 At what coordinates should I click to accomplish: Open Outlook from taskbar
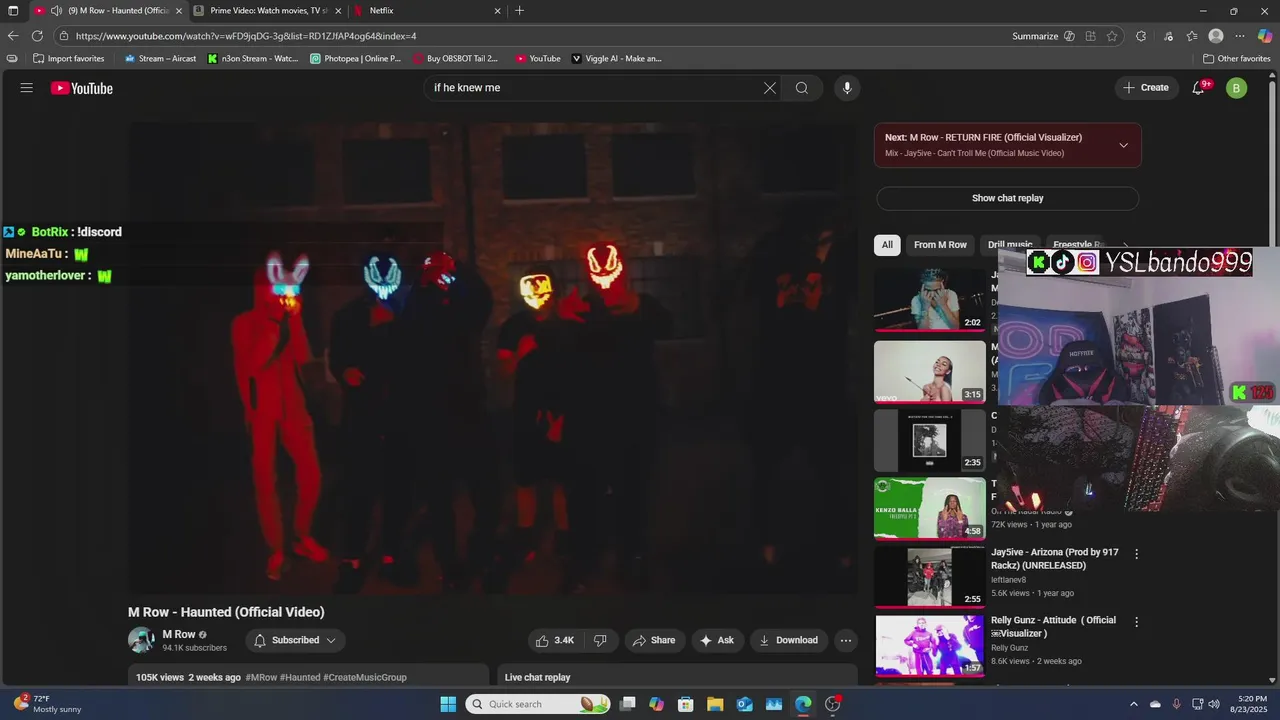(744, 704)
